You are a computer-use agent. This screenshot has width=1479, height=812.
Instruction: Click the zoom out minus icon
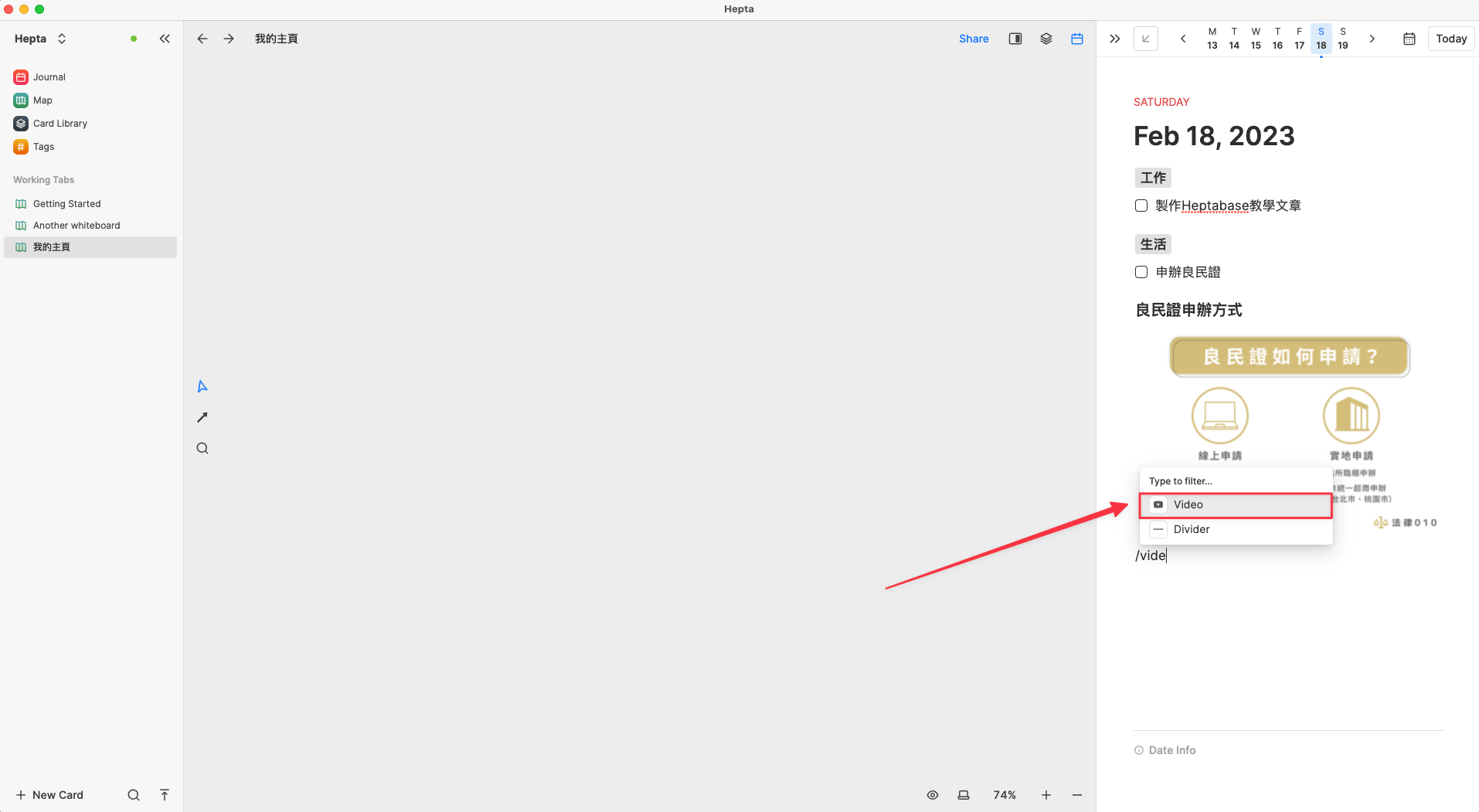click(x=1077, y=795)
